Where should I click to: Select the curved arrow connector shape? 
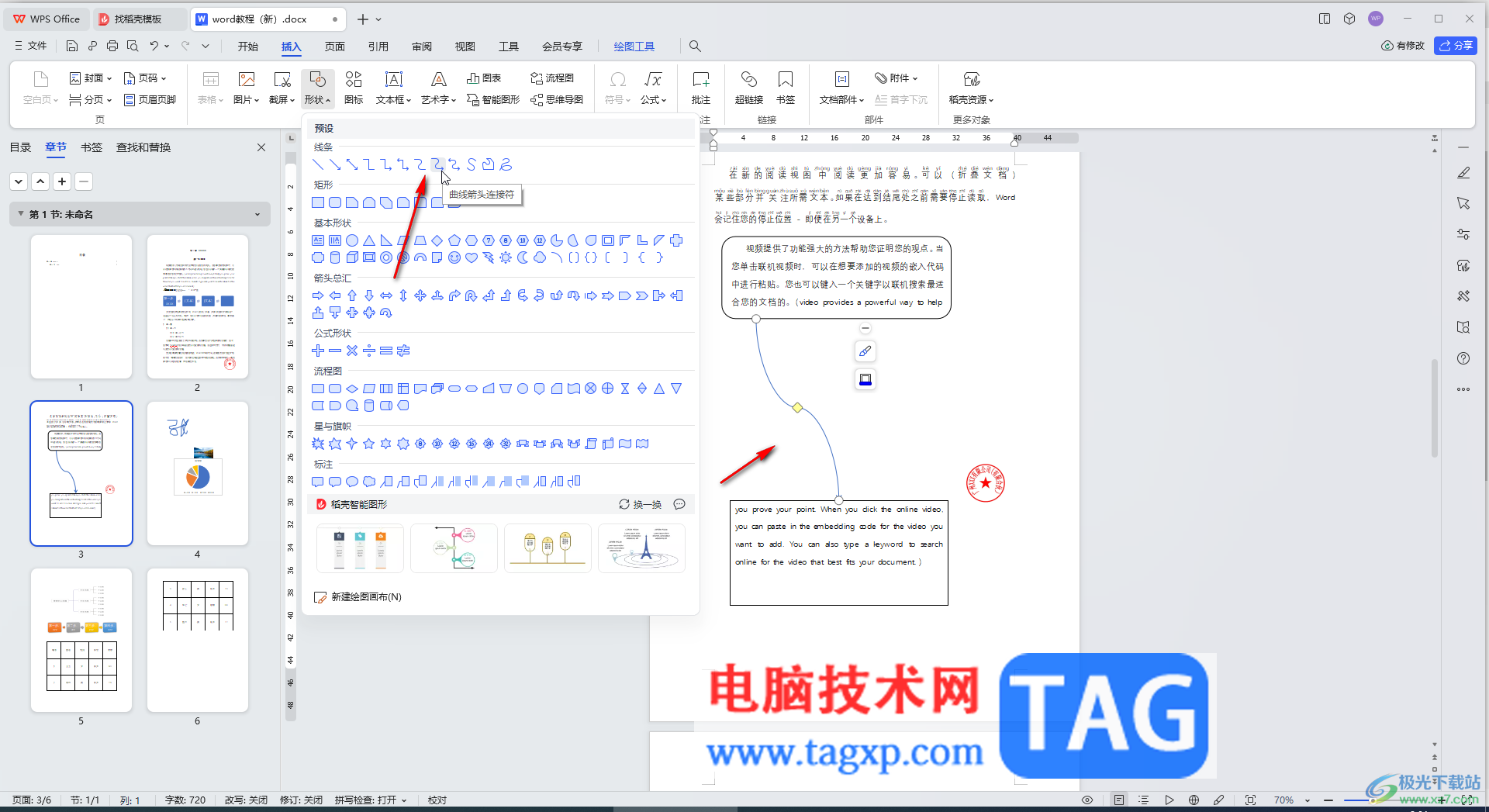437,164
